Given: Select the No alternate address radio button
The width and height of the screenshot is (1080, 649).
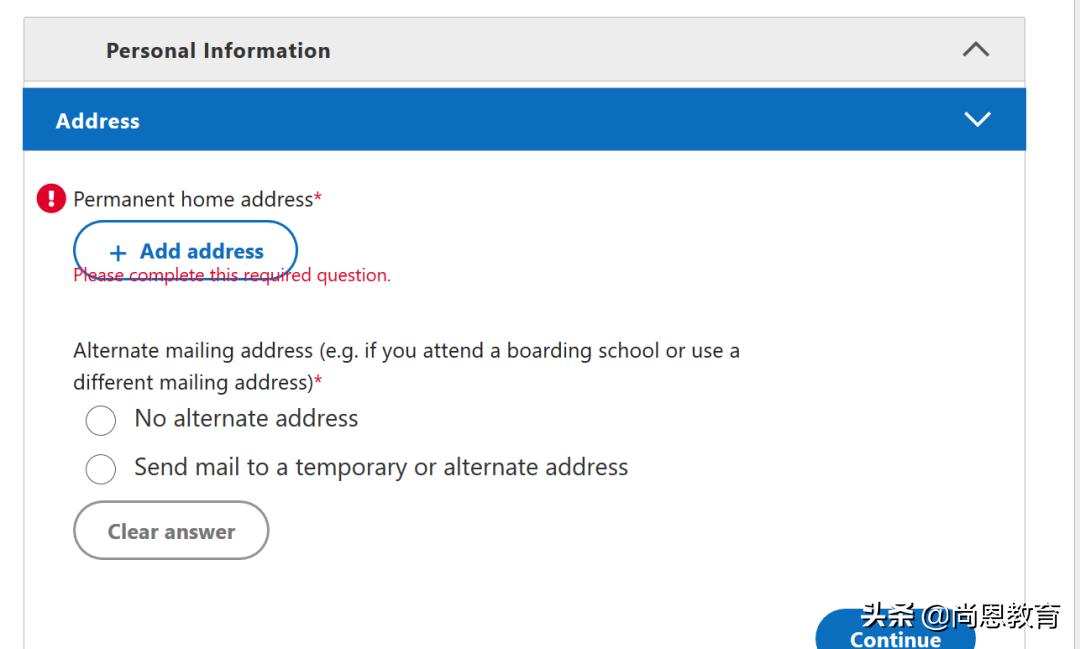Looking at the screenshot, I should pos(101,420).
